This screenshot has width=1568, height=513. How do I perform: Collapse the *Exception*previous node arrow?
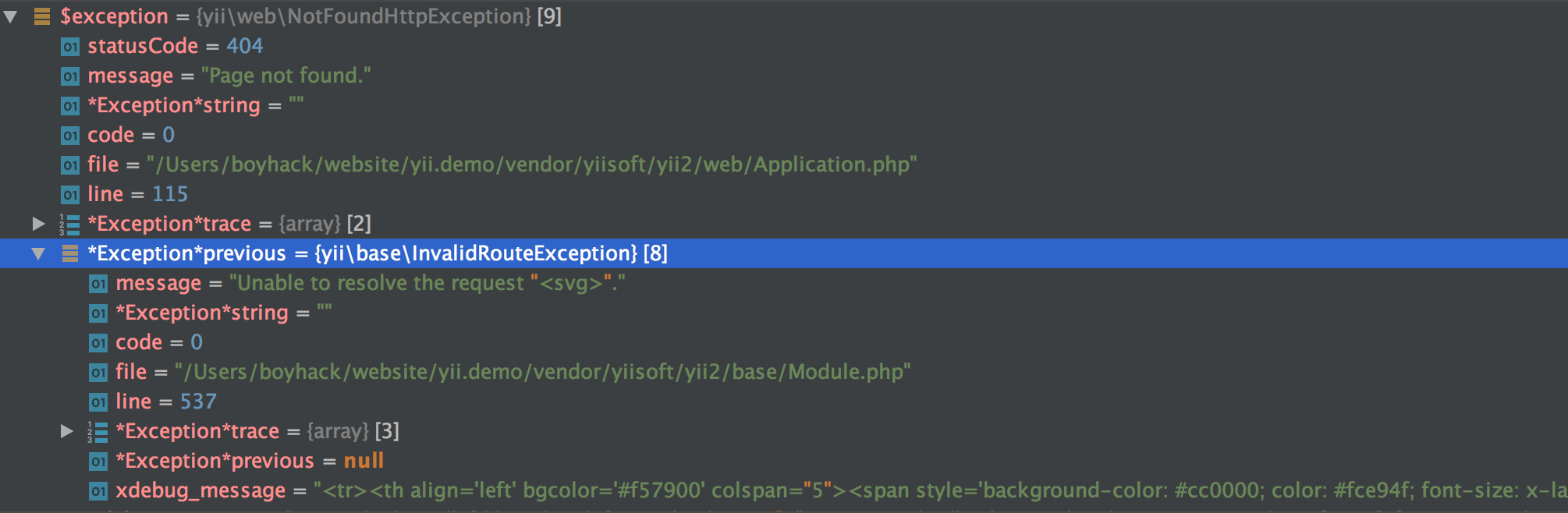(x=38, y=253)
